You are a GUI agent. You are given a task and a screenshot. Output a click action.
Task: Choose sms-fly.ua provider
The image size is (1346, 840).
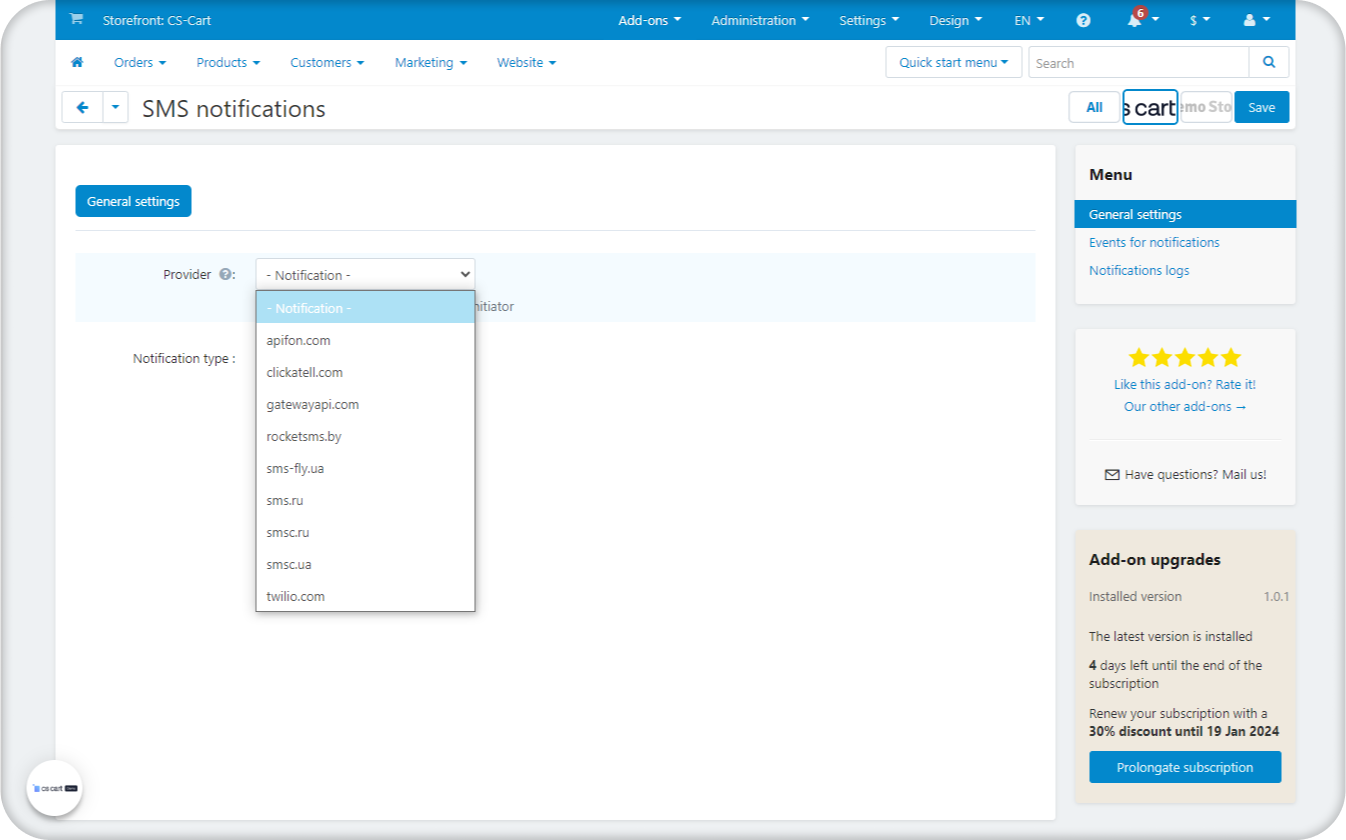[365, 468]
